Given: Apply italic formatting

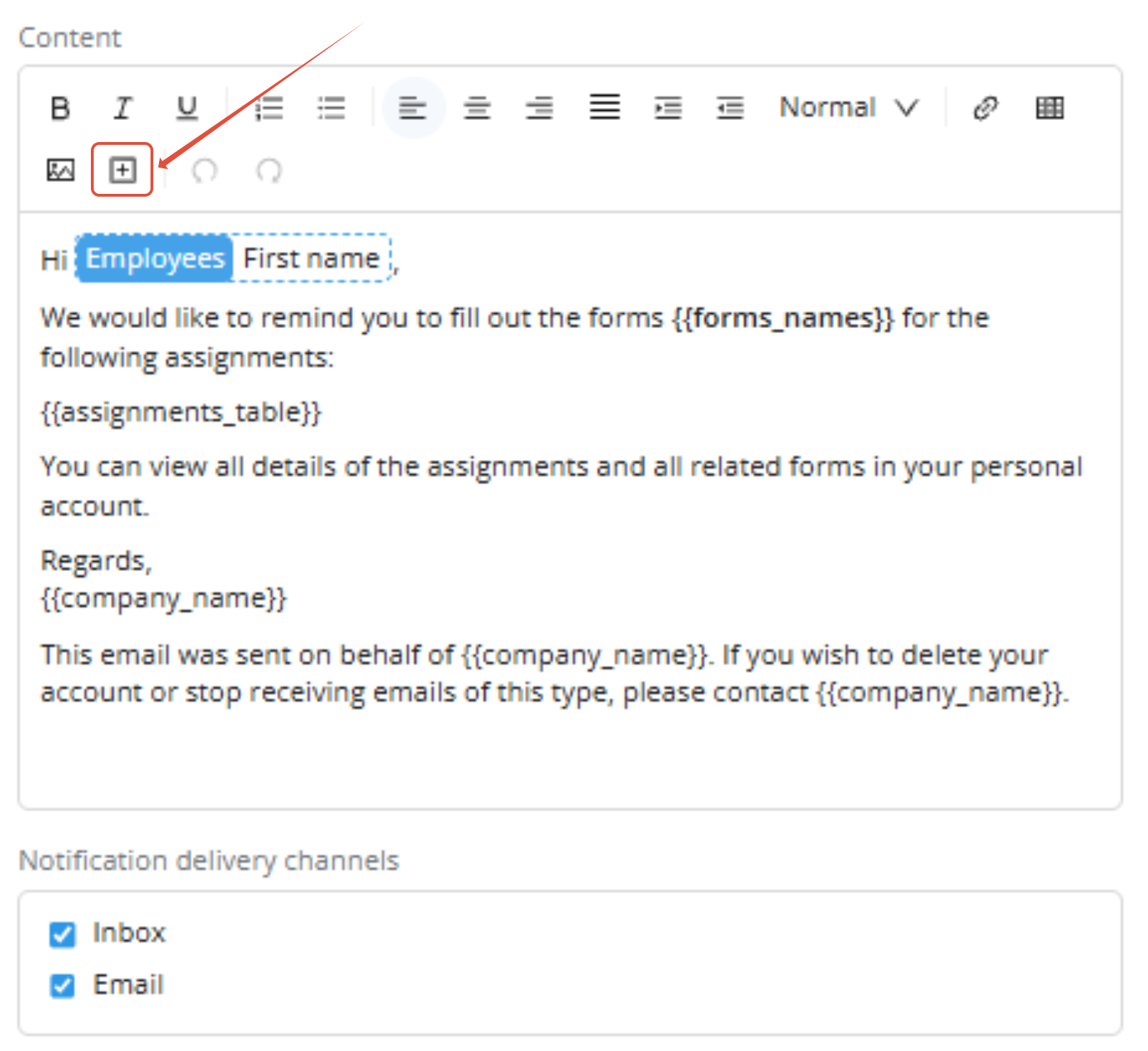Looking at the screenshot, I should pos(123,108).
